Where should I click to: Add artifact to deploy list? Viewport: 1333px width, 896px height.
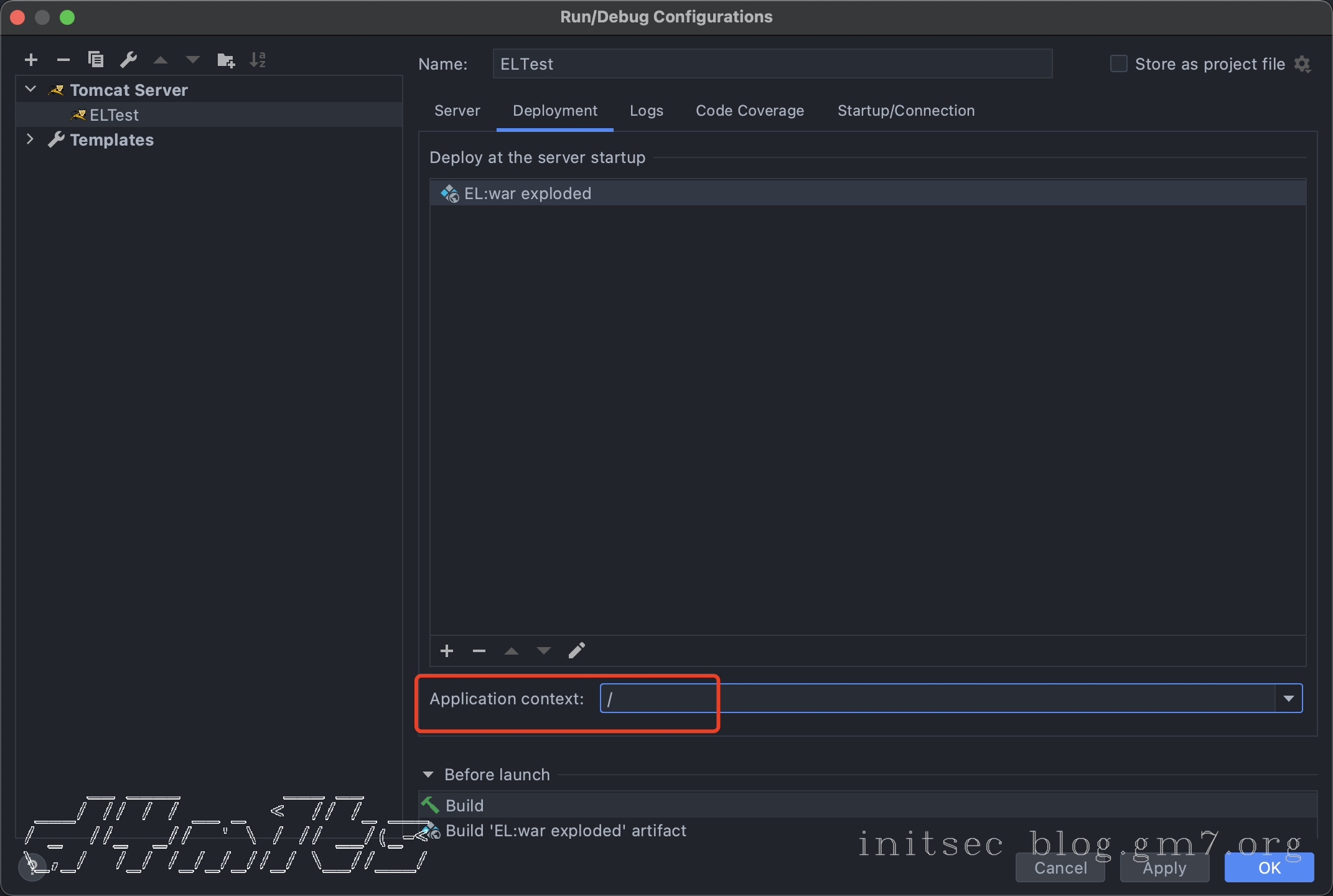point(447,651)
